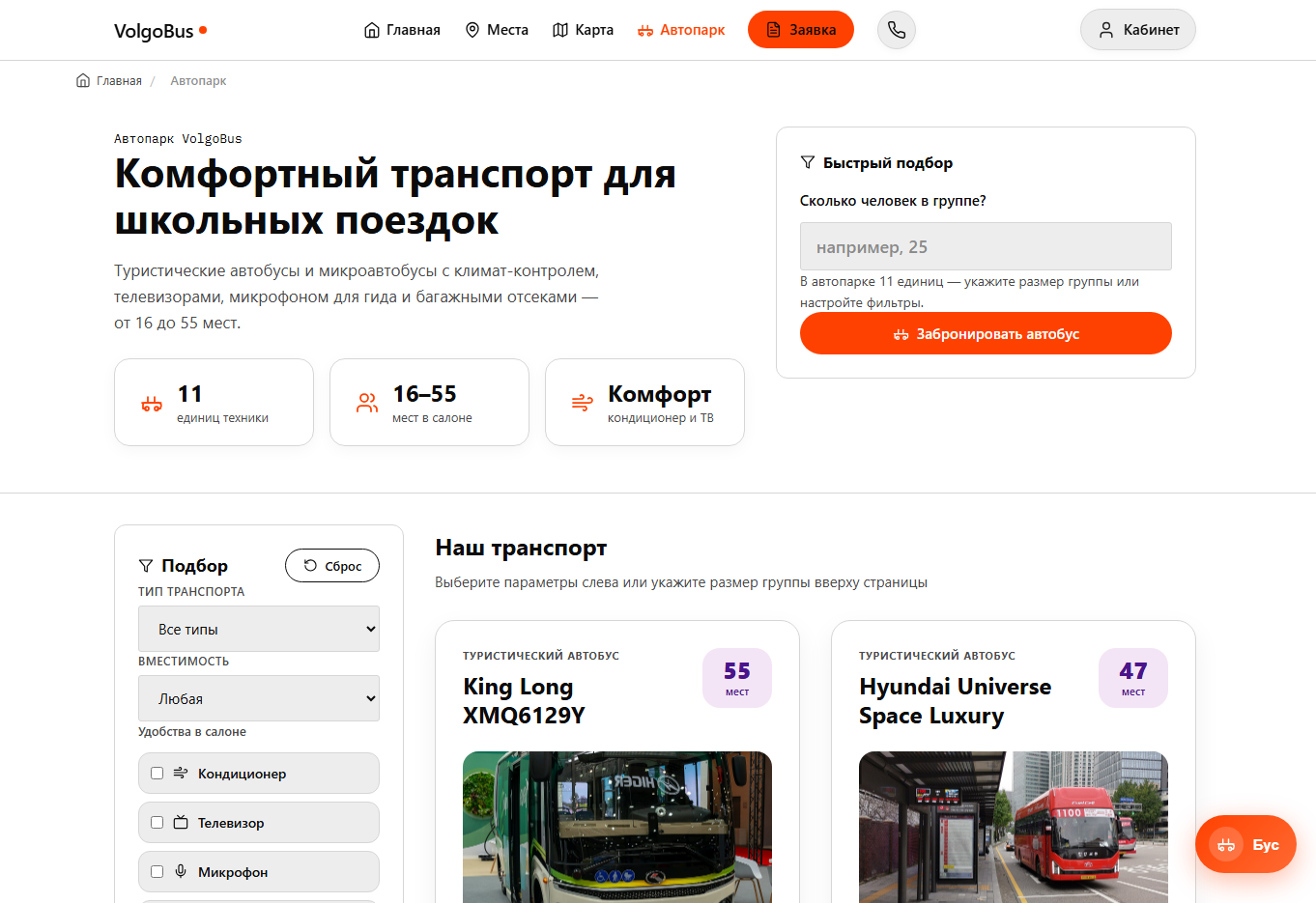
Task: Click the bus icon in Автопарк nav item
Action: point(645,31)
